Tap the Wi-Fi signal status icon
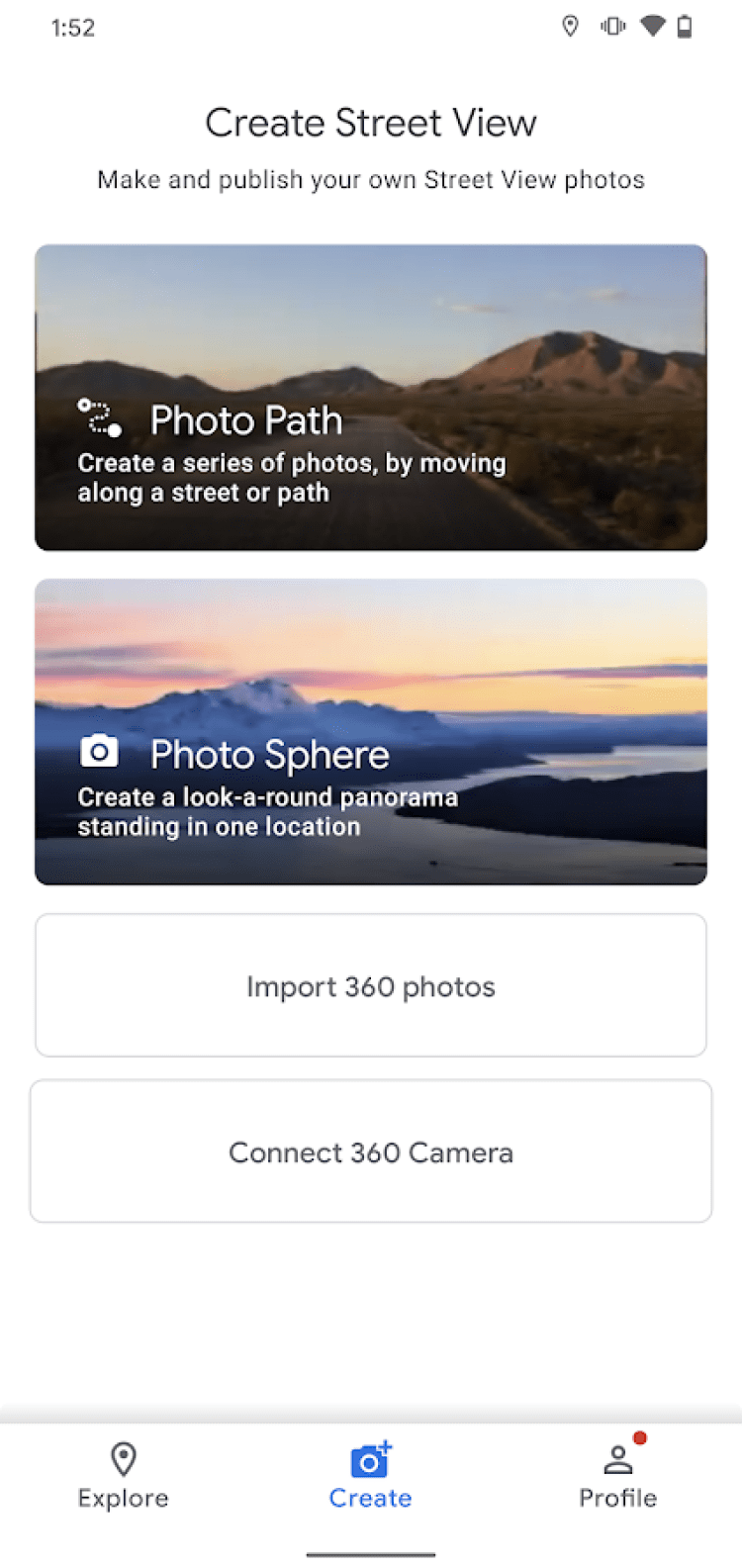Image resolution: width=742 pixels, height=1568 pixels. click(652, 27)
